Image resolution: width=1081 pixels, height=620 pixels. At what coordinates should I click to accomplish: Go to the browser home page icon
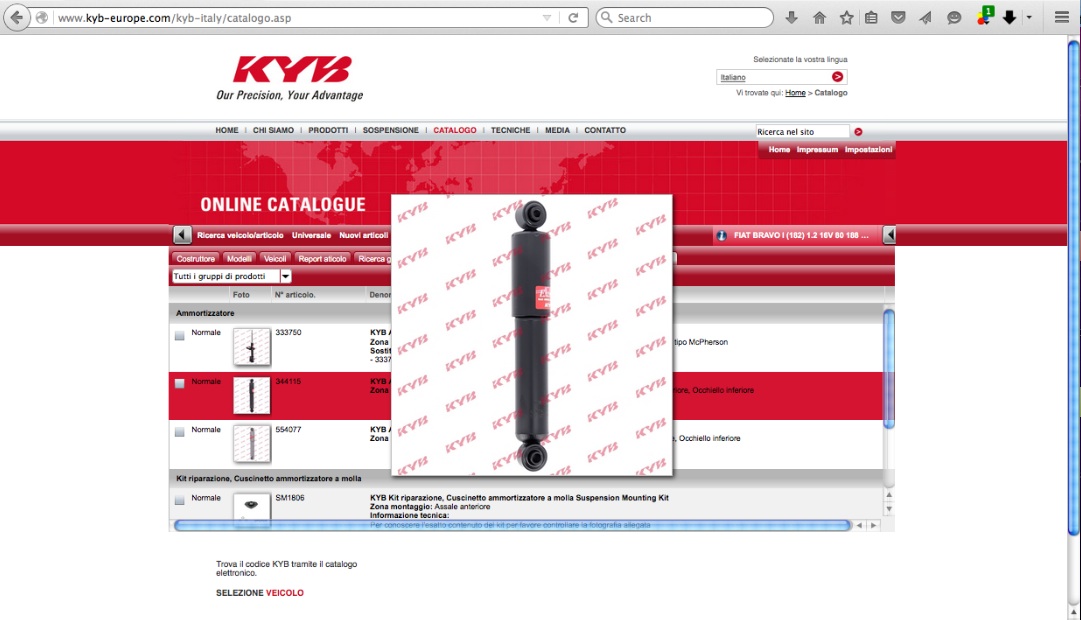pos(819,18)
